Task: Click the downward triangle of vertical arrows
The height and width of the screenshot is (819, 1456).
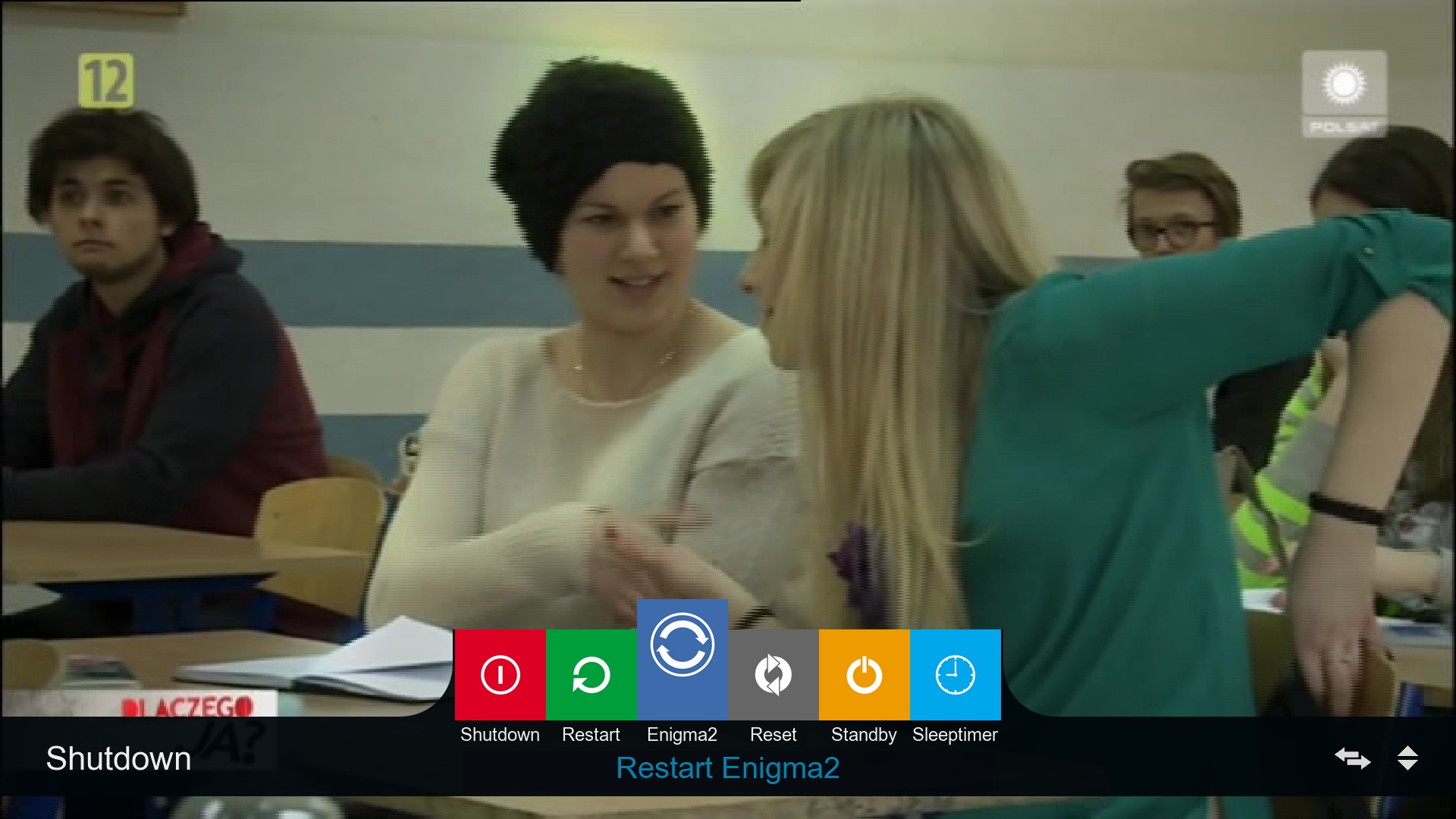Action: [x=1407, y=765]
